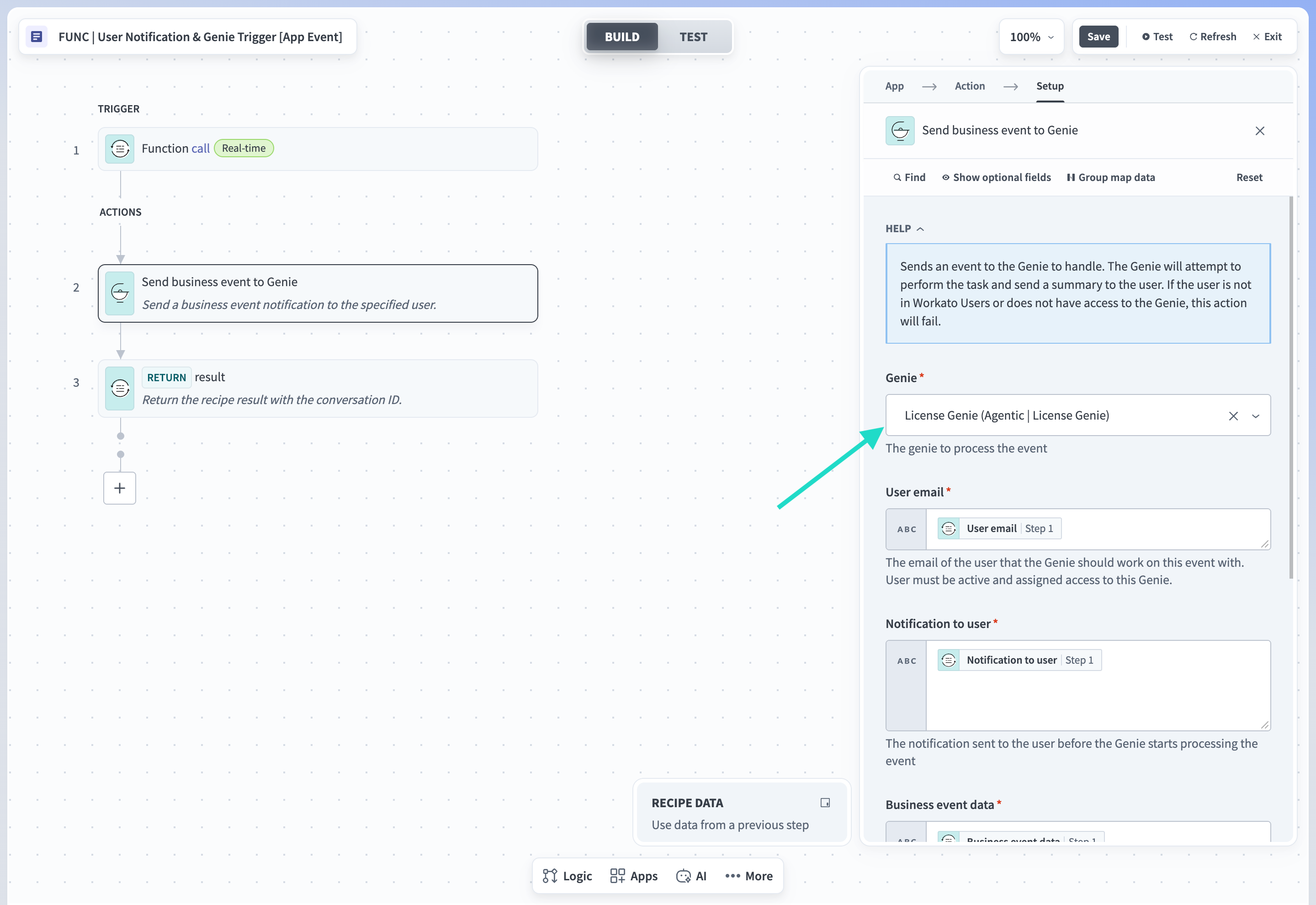1316x905 pixels.
Task: Click the setup panel vertical scrollbar
Action: [x=1291, y=388]
